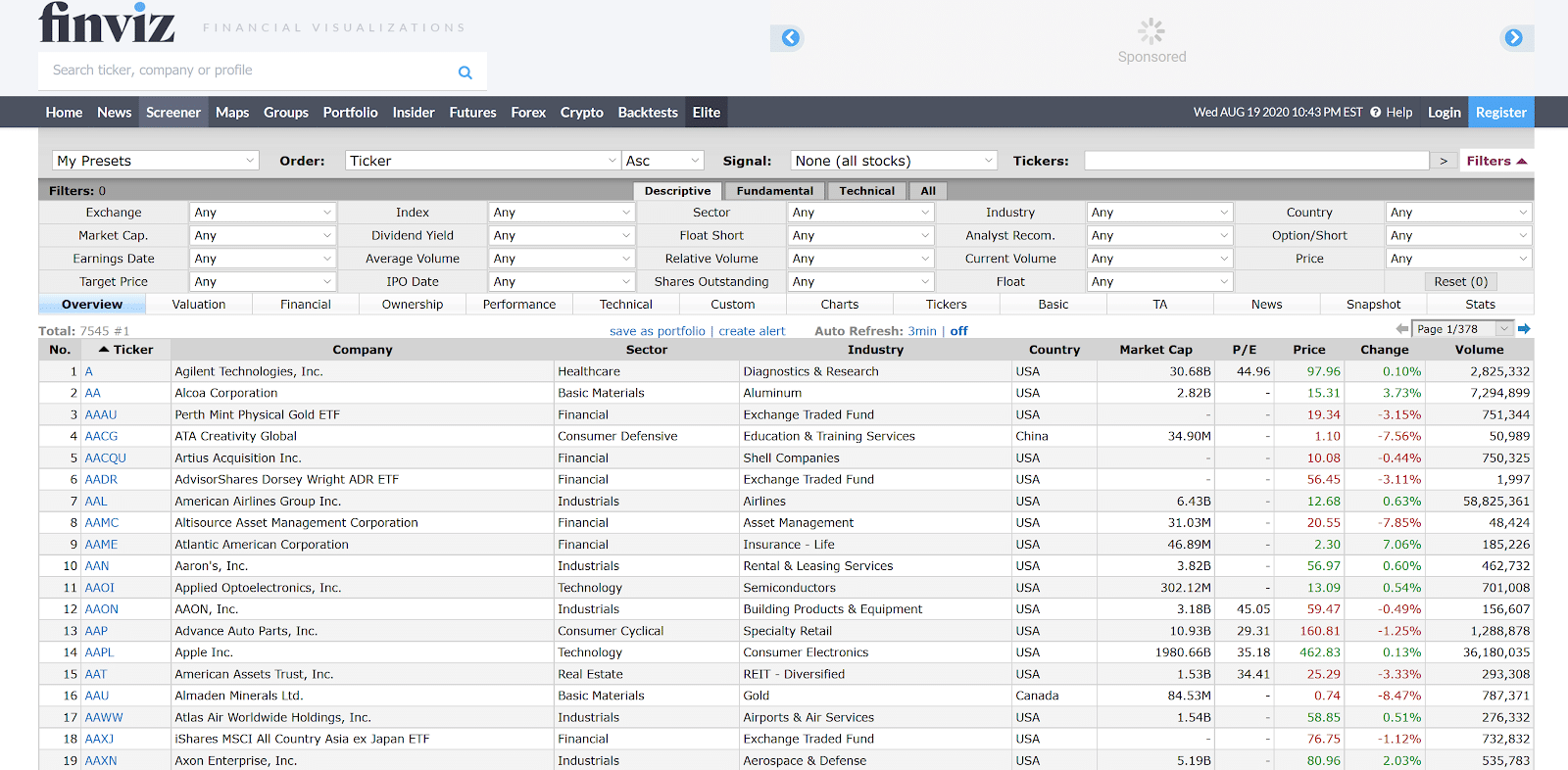Switch to the Ownership view tab
This screenshot has height=770, width=1568.
click(413, 305)
